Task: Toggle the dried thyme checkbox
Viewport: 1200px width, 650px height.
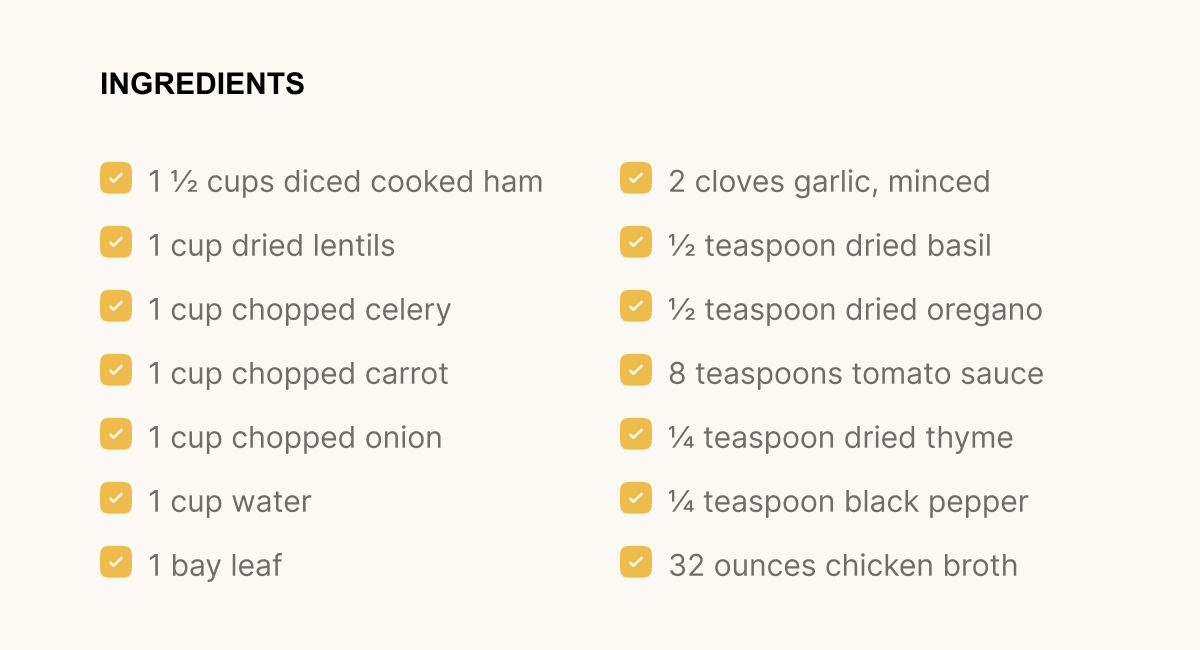Action: coord(636,434)
